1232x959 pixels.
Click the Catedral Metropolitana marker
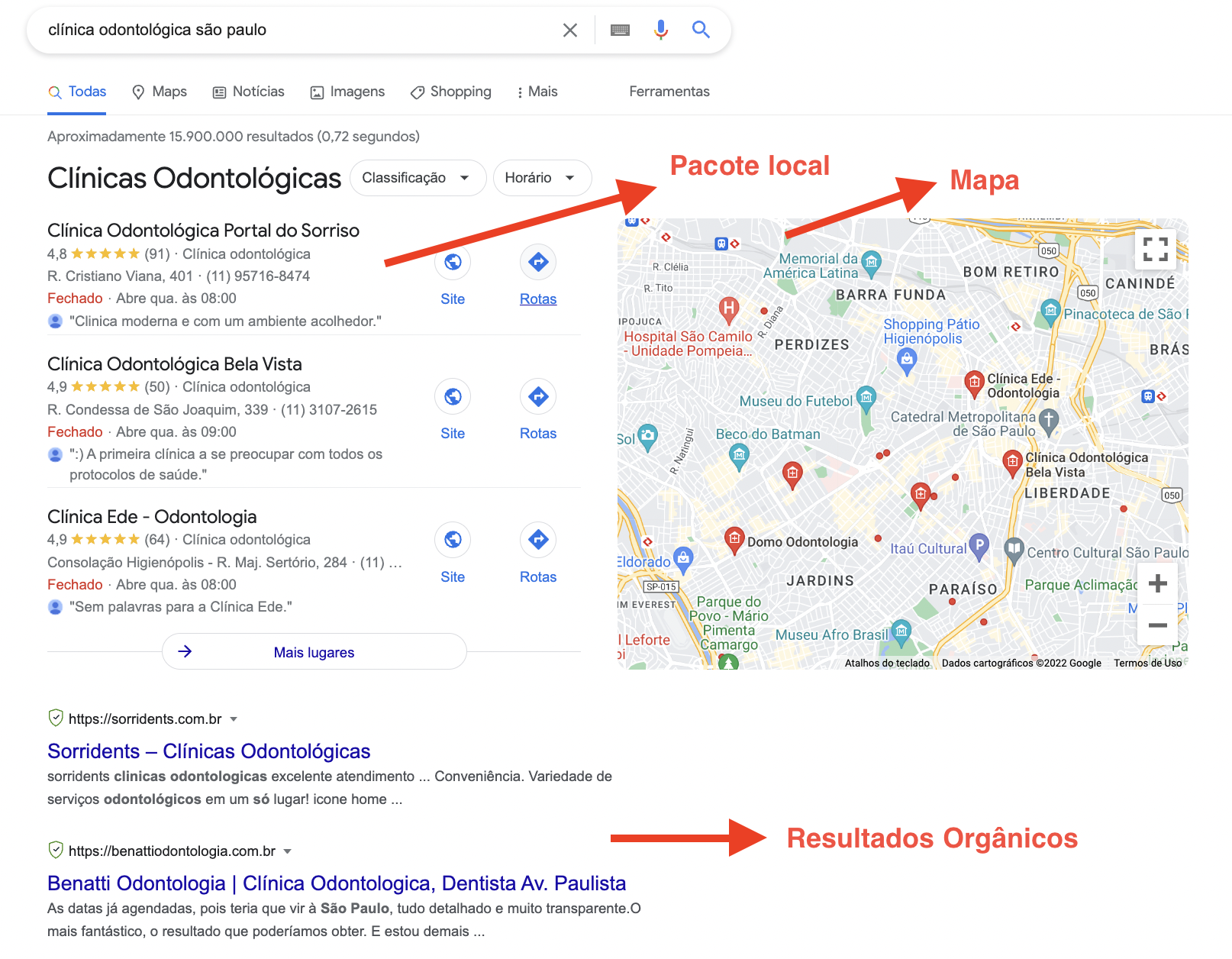pos(1049,421)
